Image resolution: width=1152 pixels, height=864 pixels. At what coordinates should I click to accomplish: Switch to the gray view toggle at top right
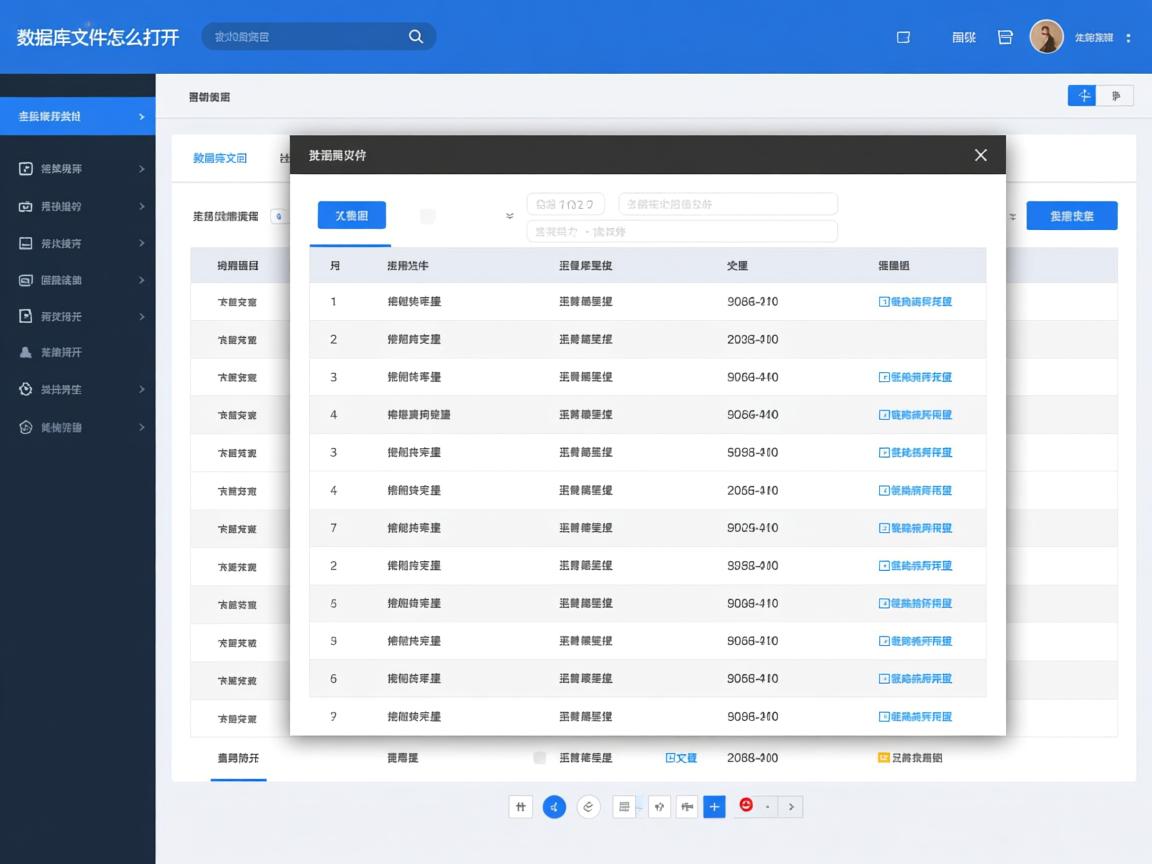[1116, 96]
